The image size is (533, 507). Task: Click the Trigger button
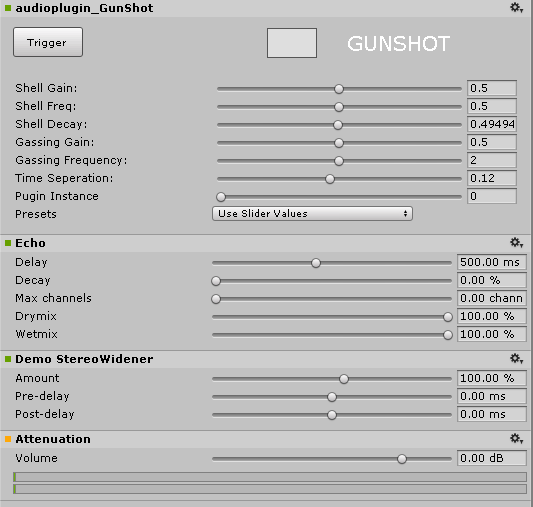(x=48, y=42)
